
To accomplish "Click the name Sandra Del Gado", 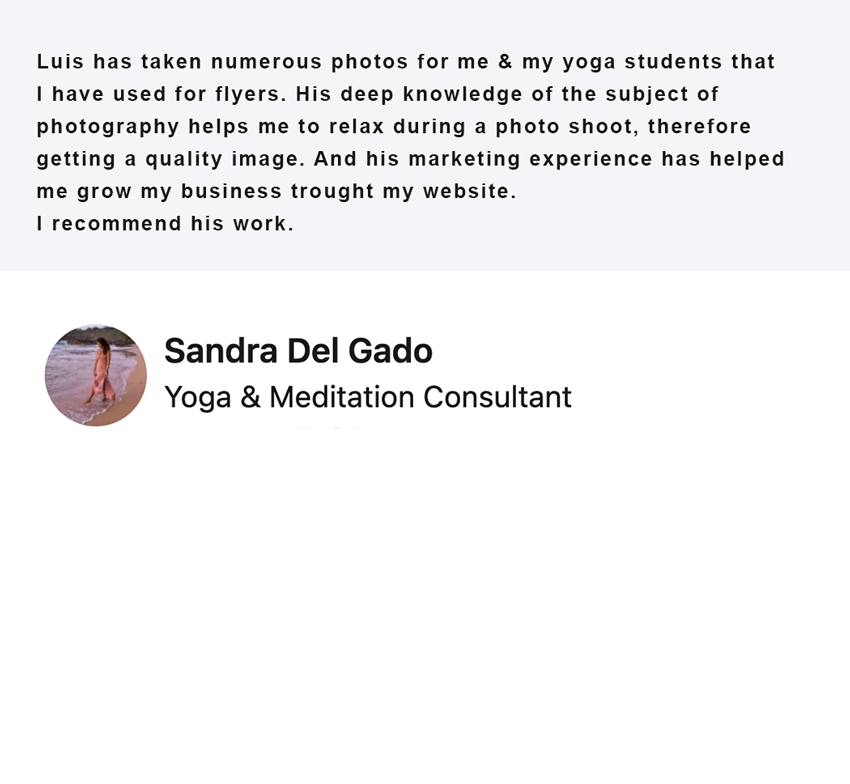I will (298, 351).
